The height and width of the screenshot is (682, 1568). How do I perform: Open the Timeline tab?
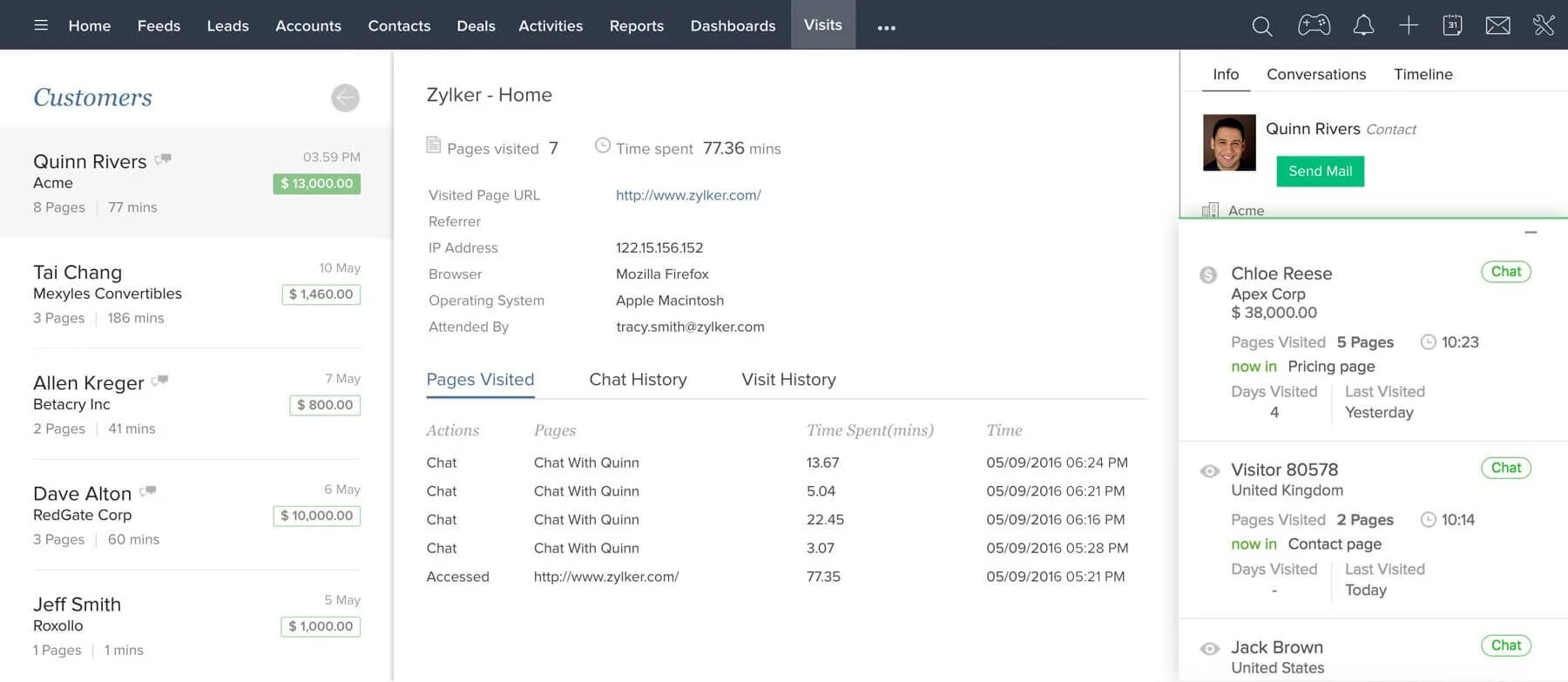[x=1423, y=74]
